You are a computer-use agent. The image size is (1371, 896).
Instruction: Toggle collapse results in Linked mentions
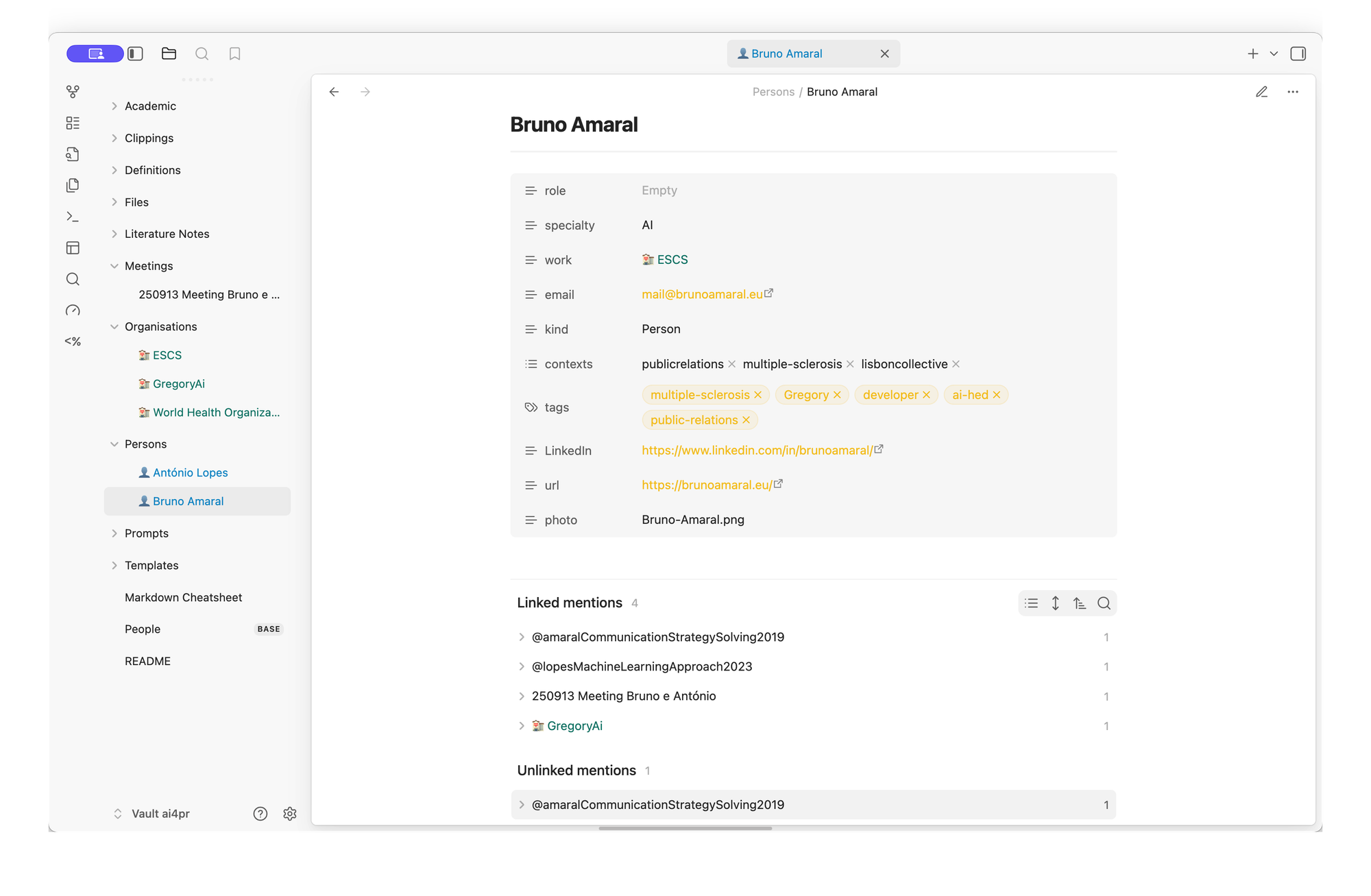point(1031,603)
